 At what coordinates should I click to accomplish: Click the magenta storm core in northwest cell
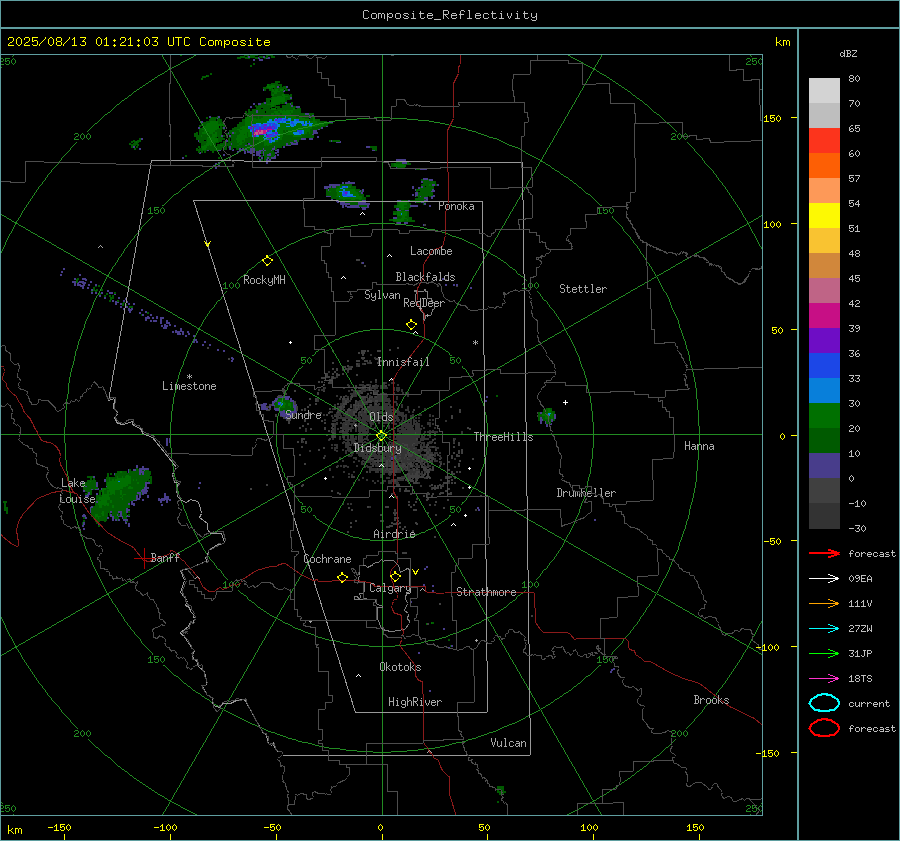(x=262, y=131)
